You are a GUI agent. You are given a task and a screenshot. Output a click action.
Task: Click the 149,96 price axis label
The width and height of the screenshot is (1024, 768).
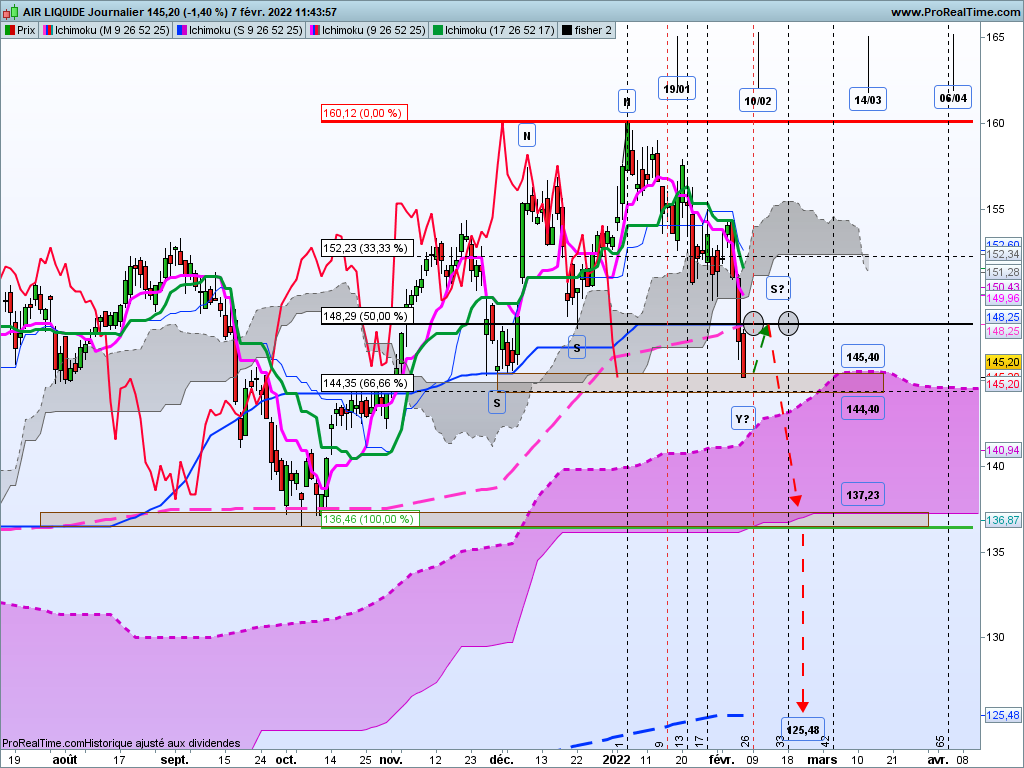1003,298
